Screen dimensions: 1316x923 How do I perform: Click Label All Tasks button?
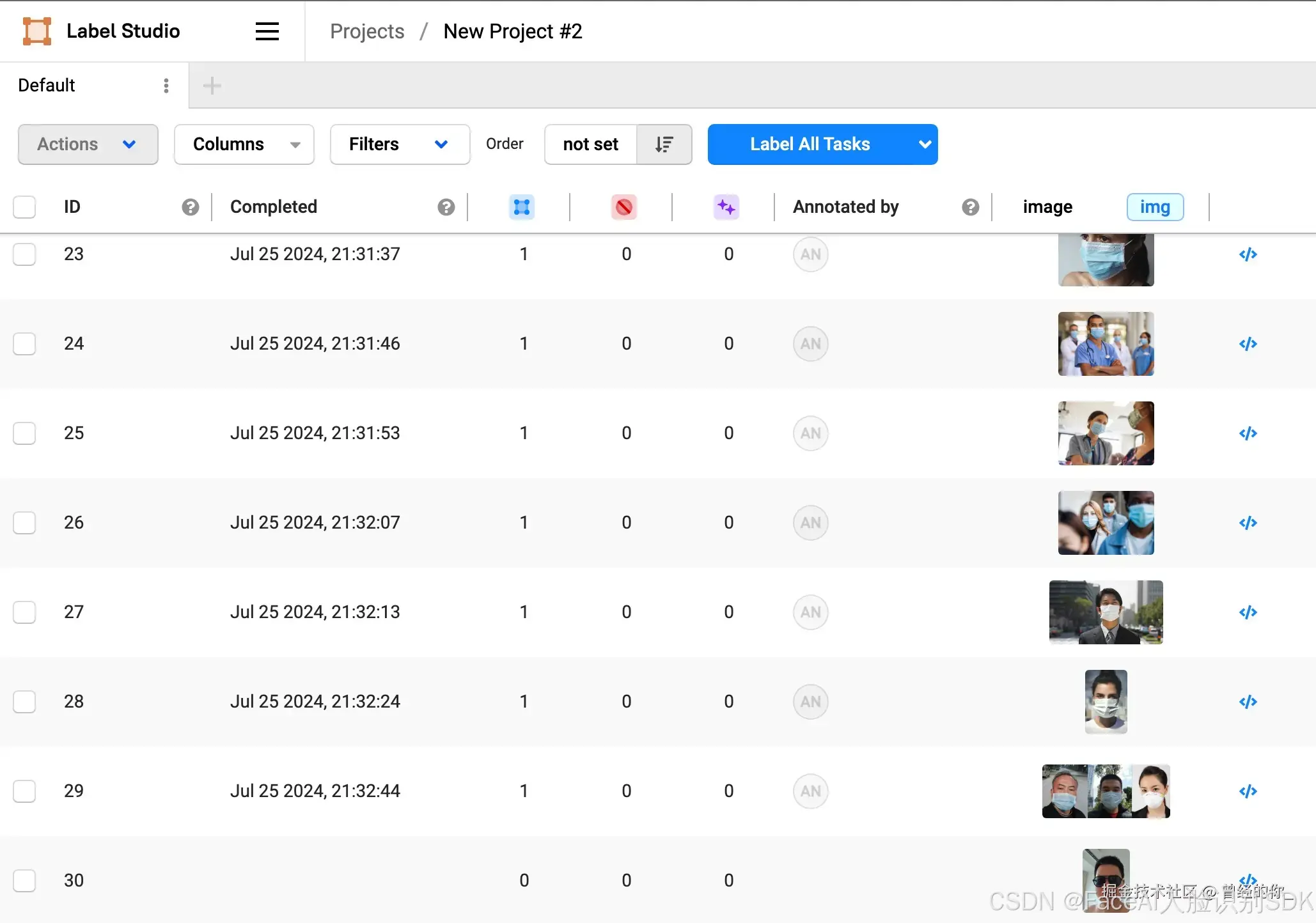(x=809, y=144)
